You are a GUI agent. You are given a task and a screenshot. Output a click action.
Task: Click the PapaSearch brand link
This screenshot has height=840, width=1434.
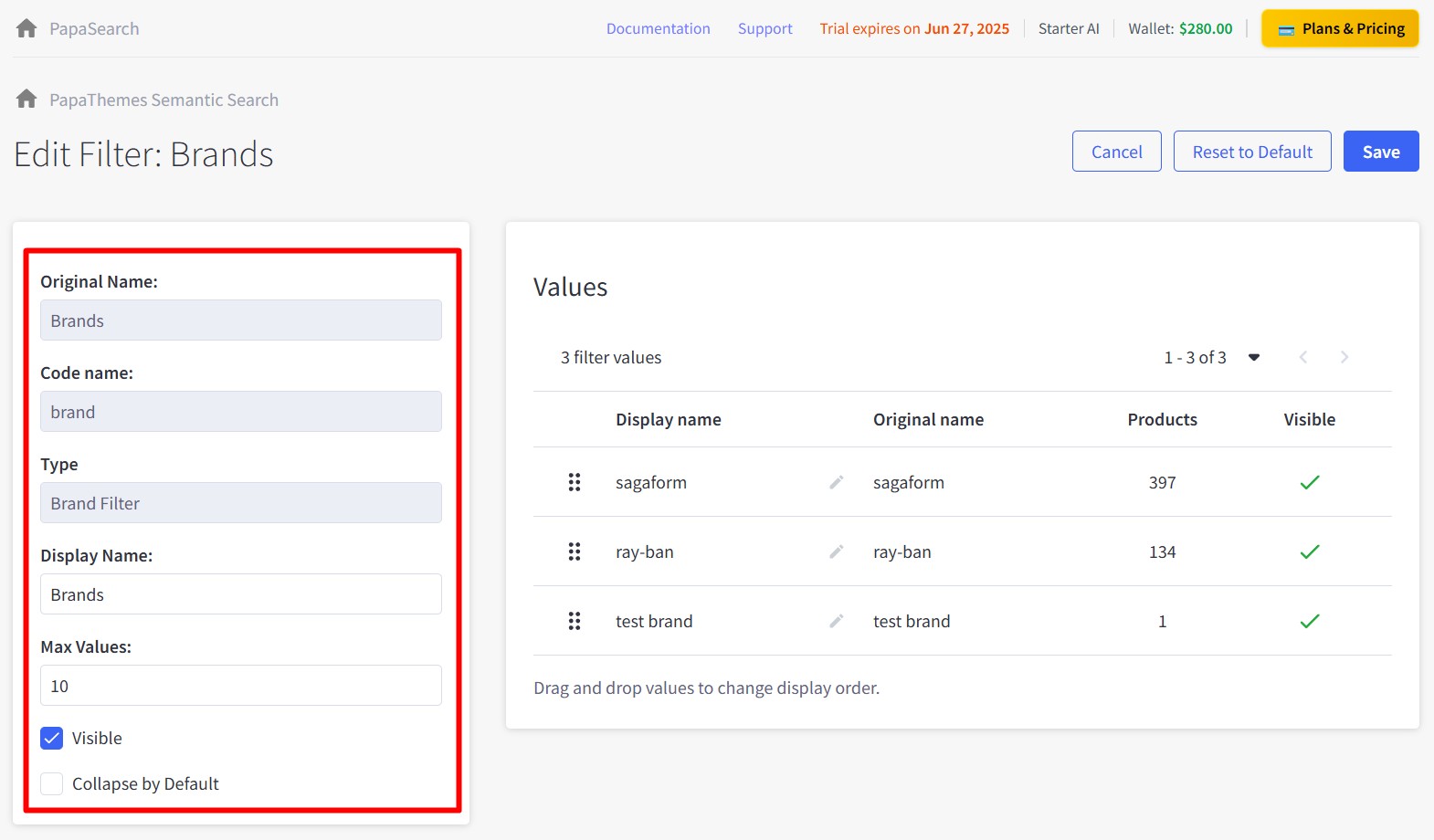tap(94, 28)
